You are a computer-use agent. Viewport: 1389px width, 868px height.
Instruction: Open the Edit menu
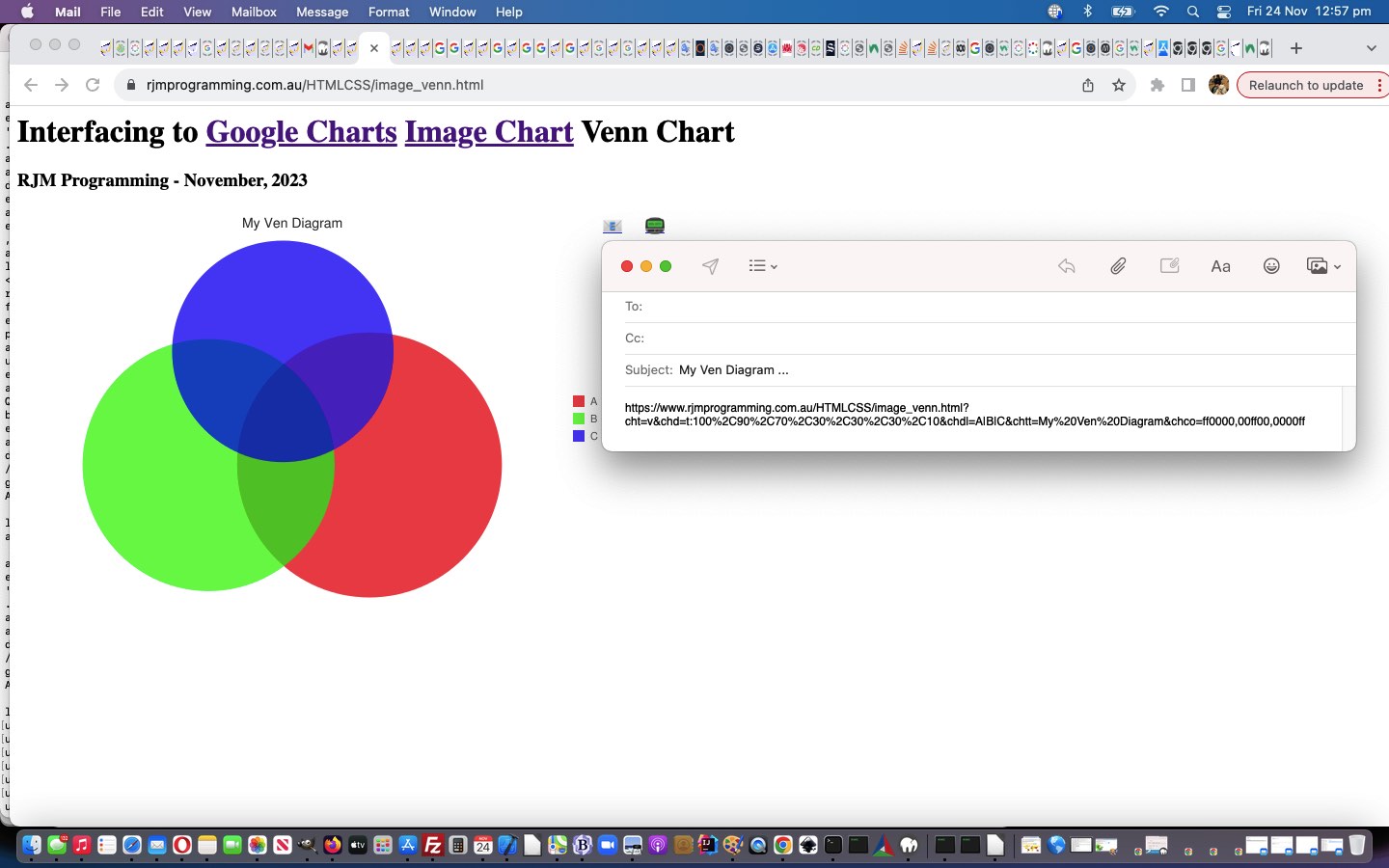pos(151,12)
